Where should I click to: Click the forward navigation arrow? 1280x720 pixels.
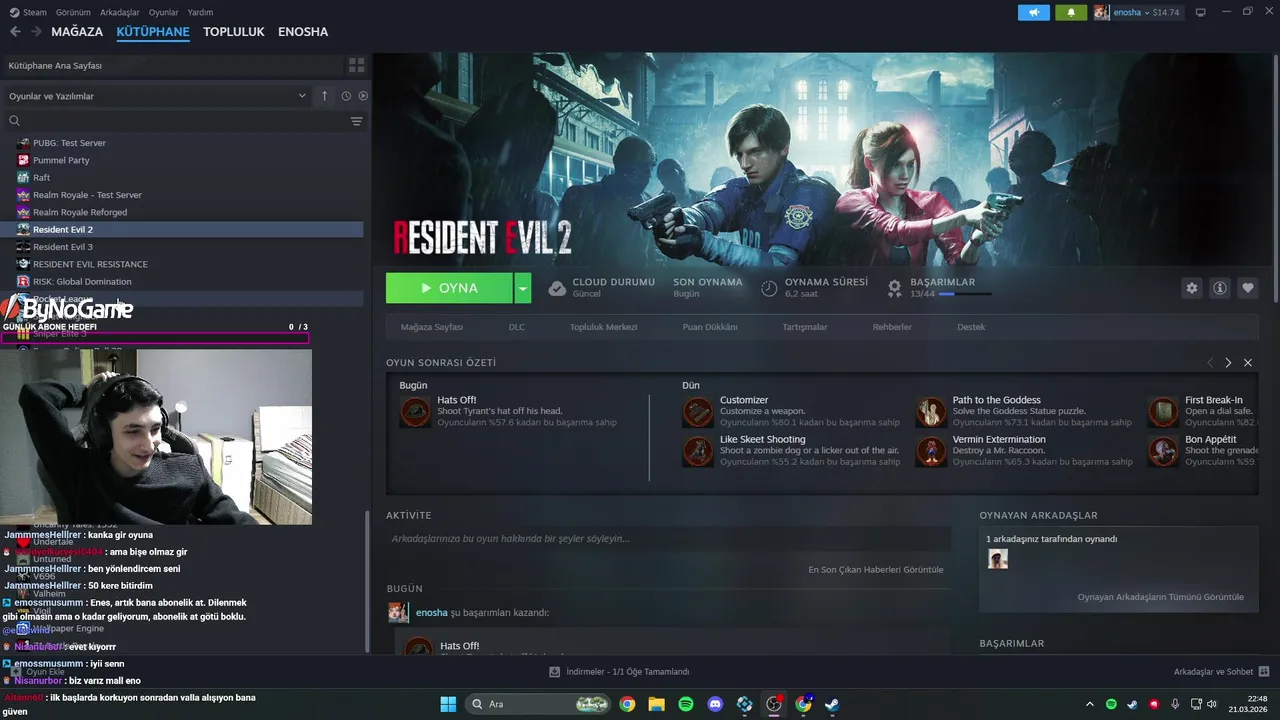[36, 32]
